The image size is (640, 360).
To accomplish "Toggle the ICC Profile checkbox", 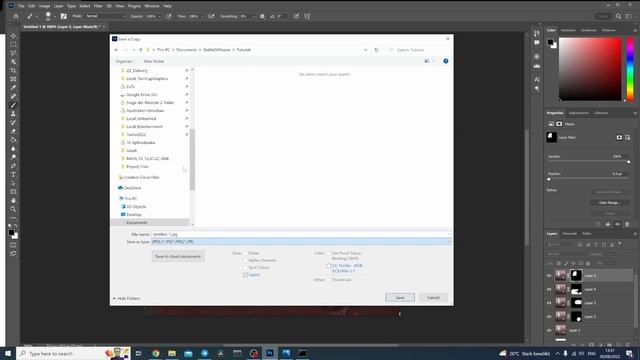I will (329, 266).
